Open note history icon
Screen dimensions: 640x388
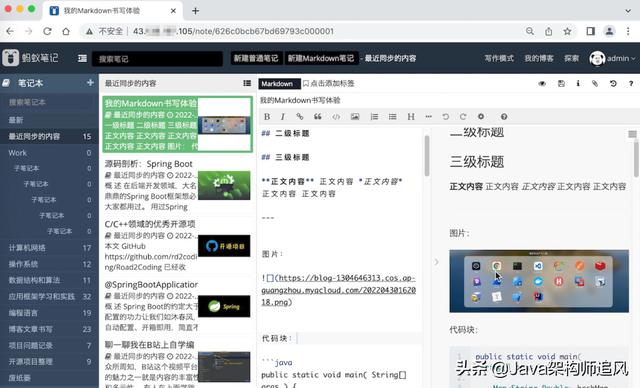pos(613,83)
